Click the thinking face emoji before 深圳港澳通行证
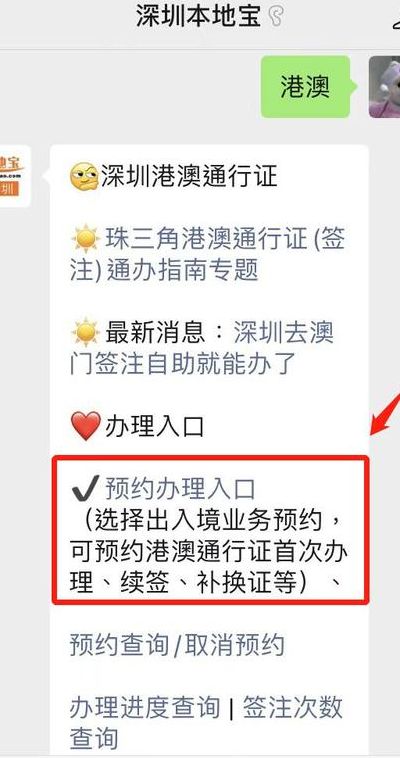The image size is (400, 758). (84, 176)
